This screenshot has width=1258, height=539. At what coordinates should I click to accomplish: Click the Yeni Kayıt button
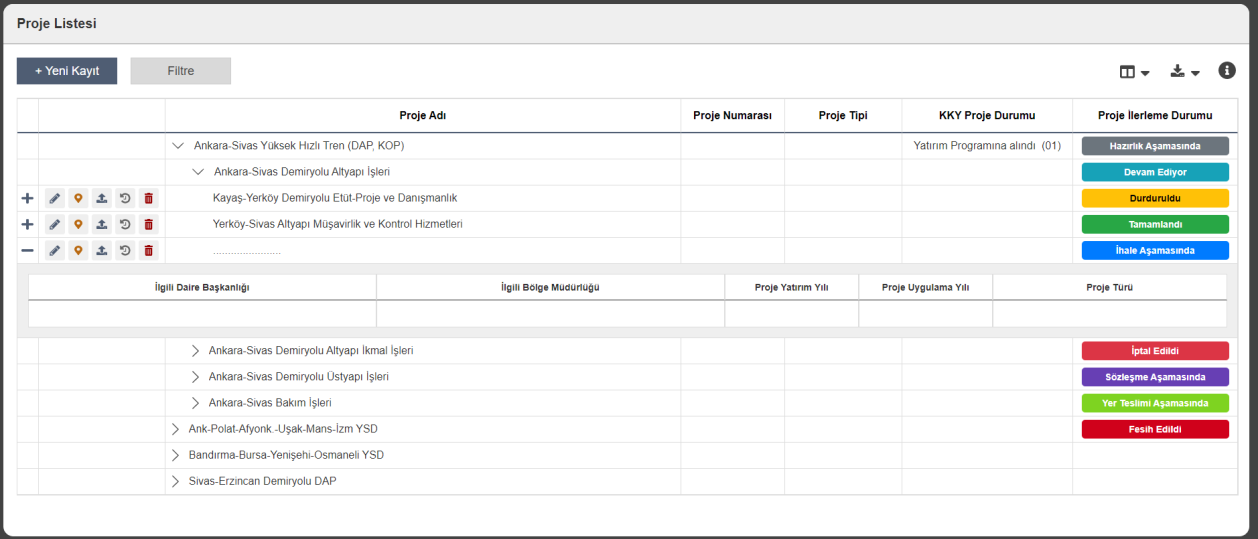pyautogui.click(x=67, y=71)
